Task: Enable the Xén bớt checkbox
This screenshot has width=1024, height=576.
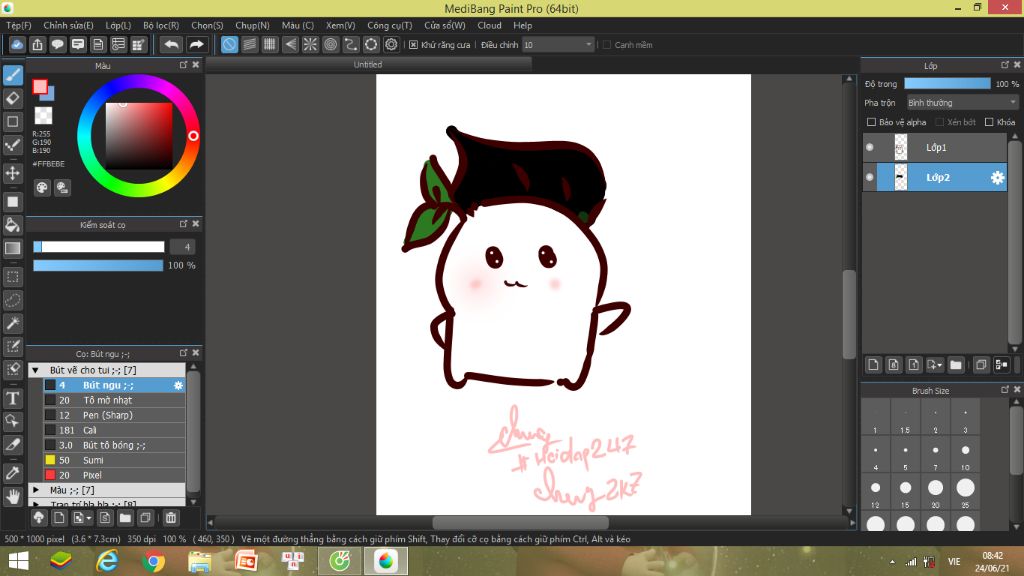Action: (x=940, y=122)
